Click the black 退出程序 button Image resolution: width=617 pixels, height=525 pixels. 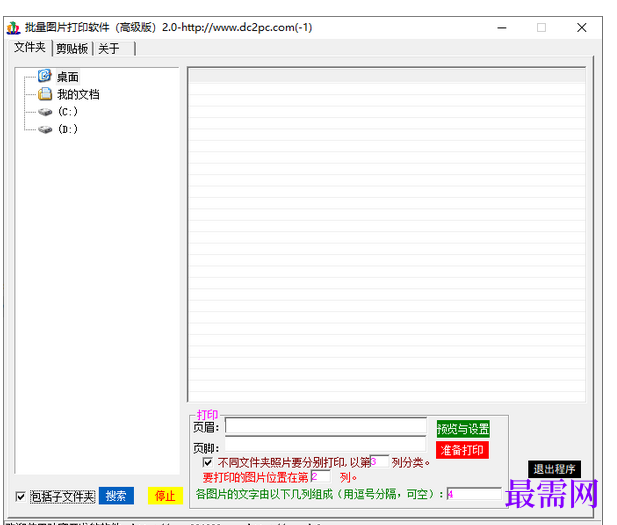click(x=554, y=469)
